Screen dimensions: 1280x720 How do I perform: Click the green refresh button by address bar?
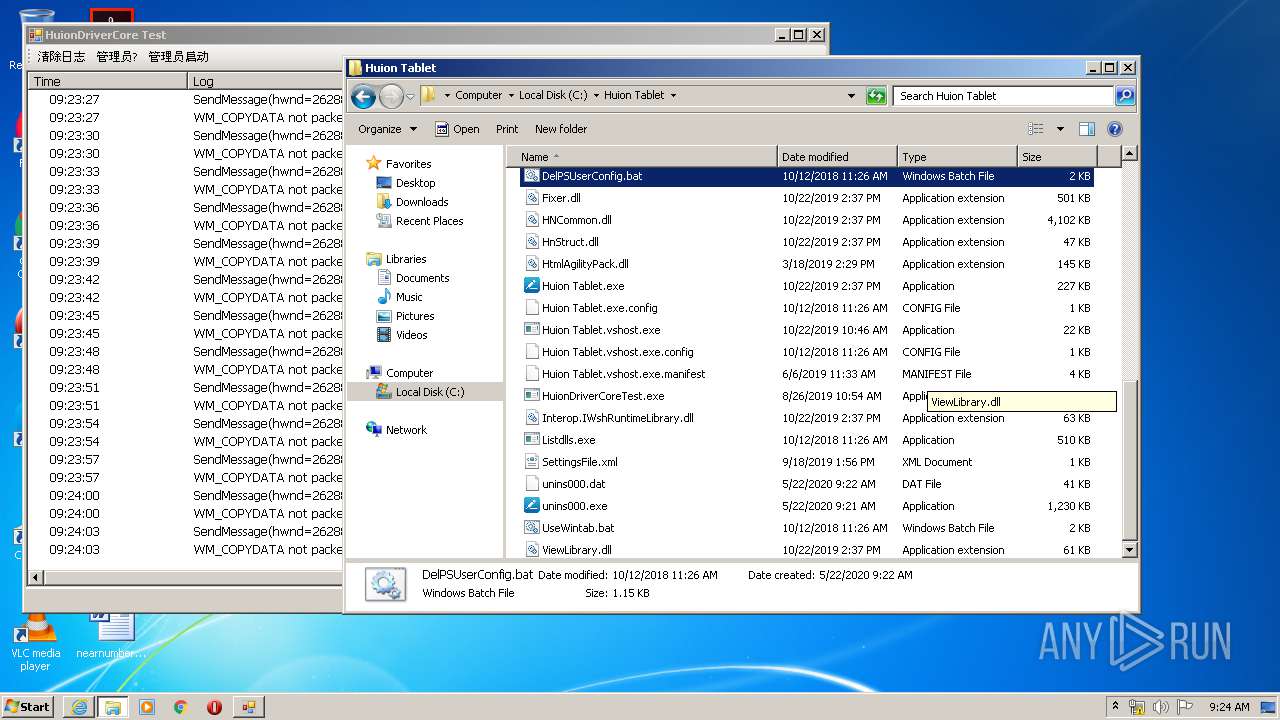pyautogui.click(x=876, y=96)
